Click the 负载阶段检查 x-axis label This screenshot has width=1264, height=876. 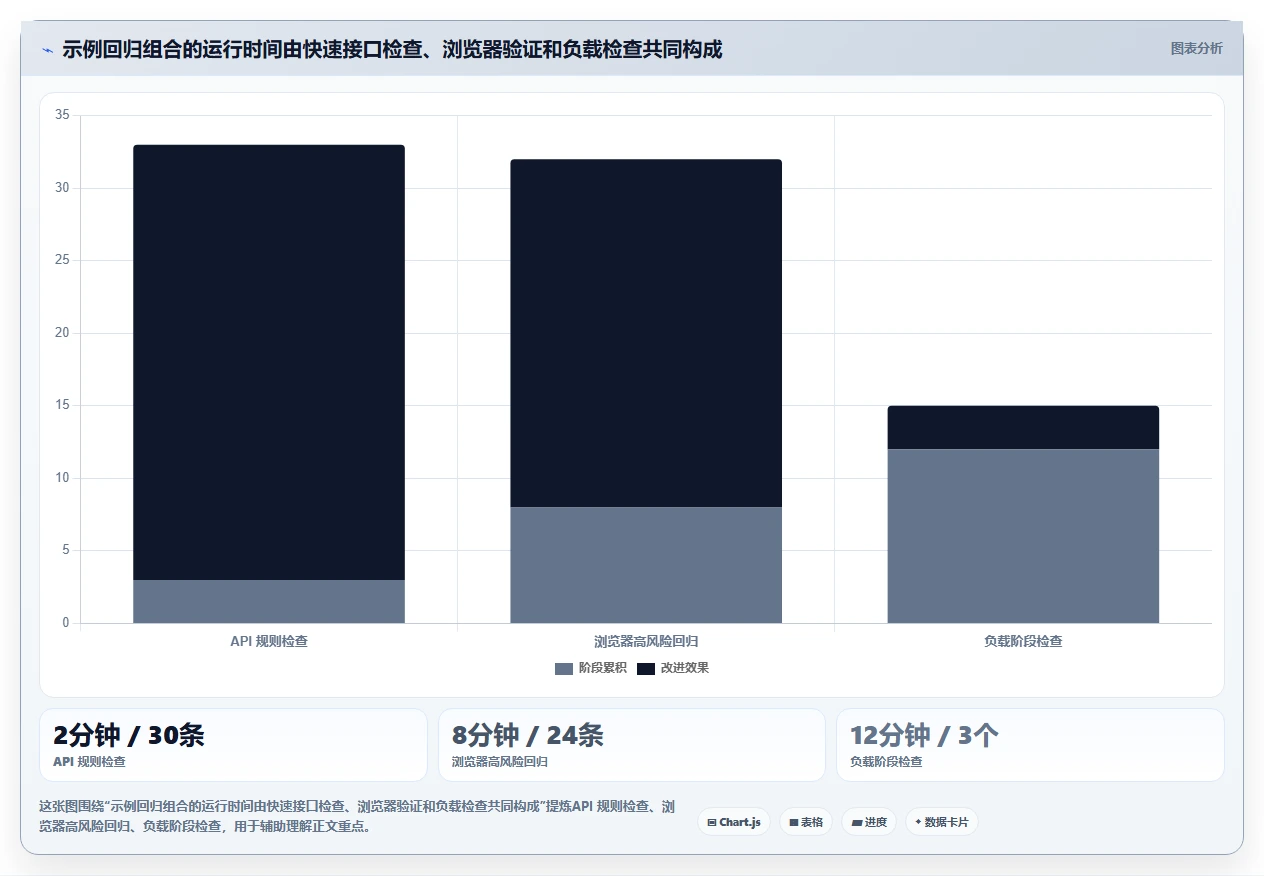pyautogui.click(x=1023, y=641)
